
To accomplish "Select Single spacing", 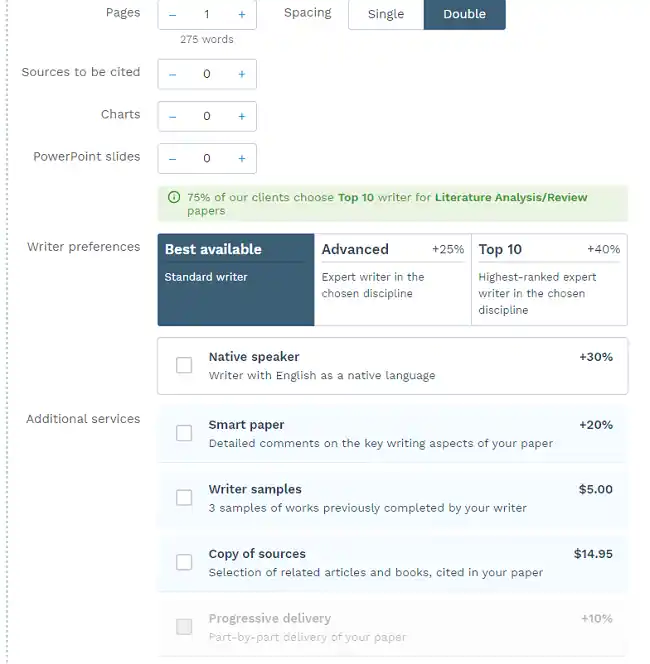I will tap(386, 14).
